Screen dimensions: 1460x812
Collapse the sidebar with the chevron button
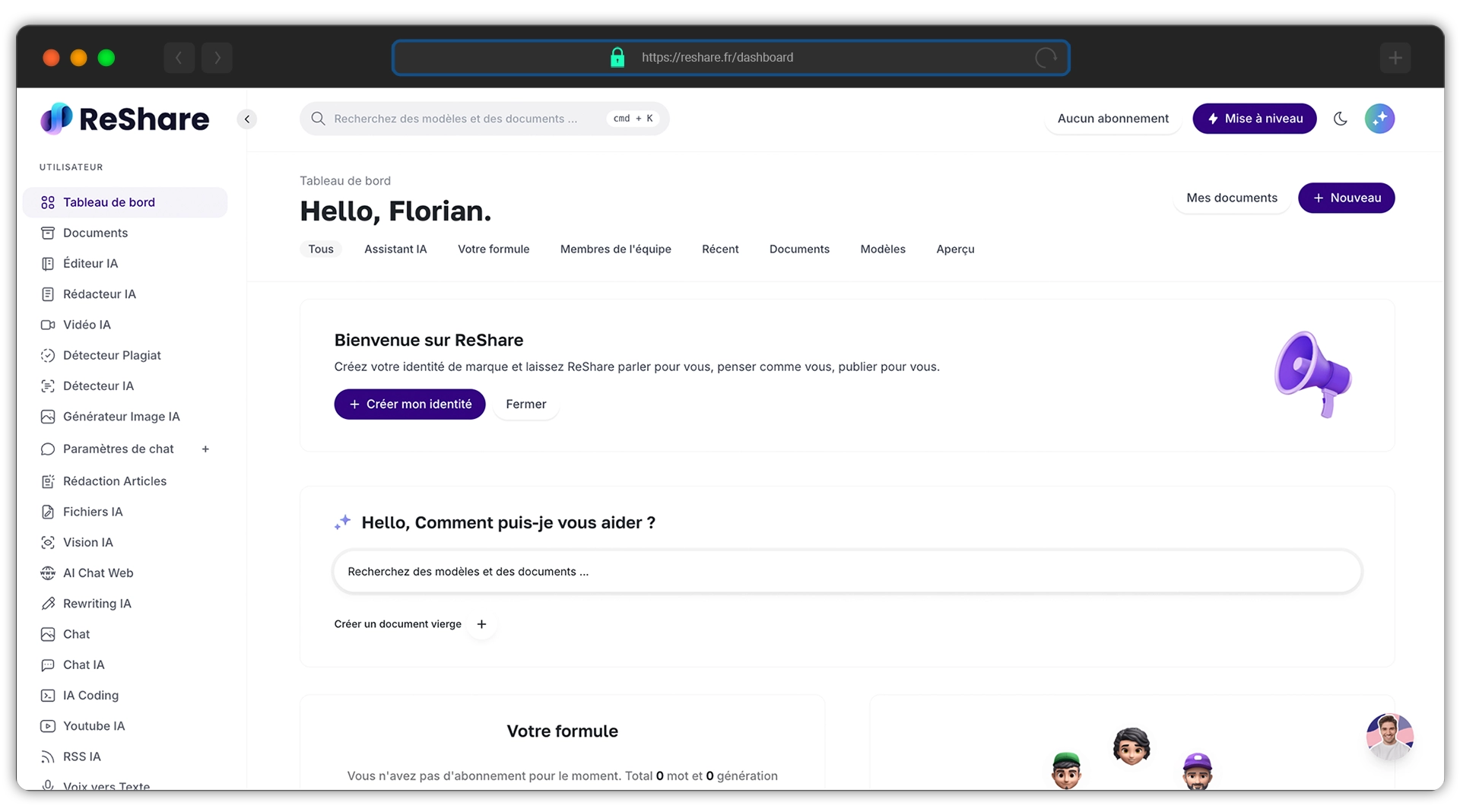tap(247, 119)
